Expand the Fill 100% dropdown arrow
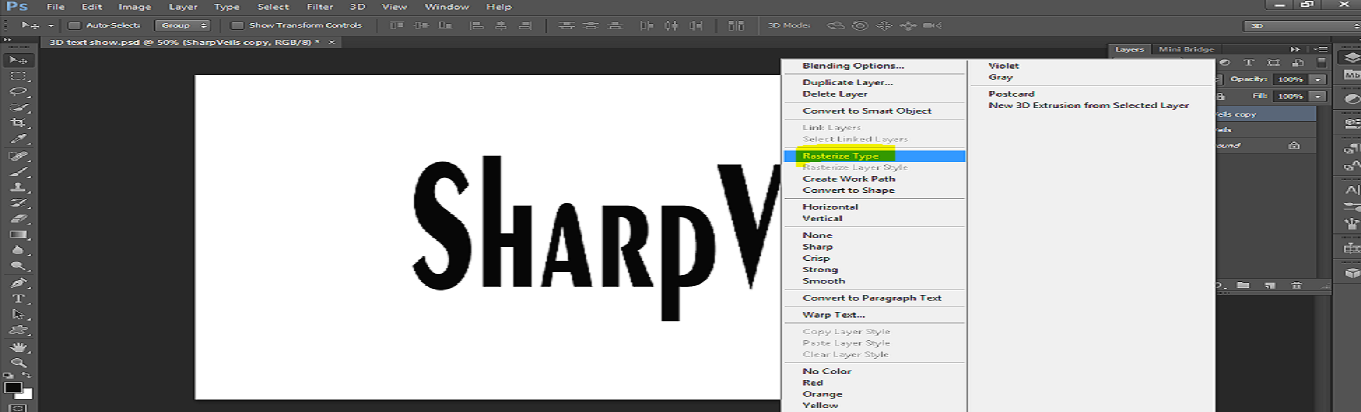1361x412 pixels. coord(1319,96)
